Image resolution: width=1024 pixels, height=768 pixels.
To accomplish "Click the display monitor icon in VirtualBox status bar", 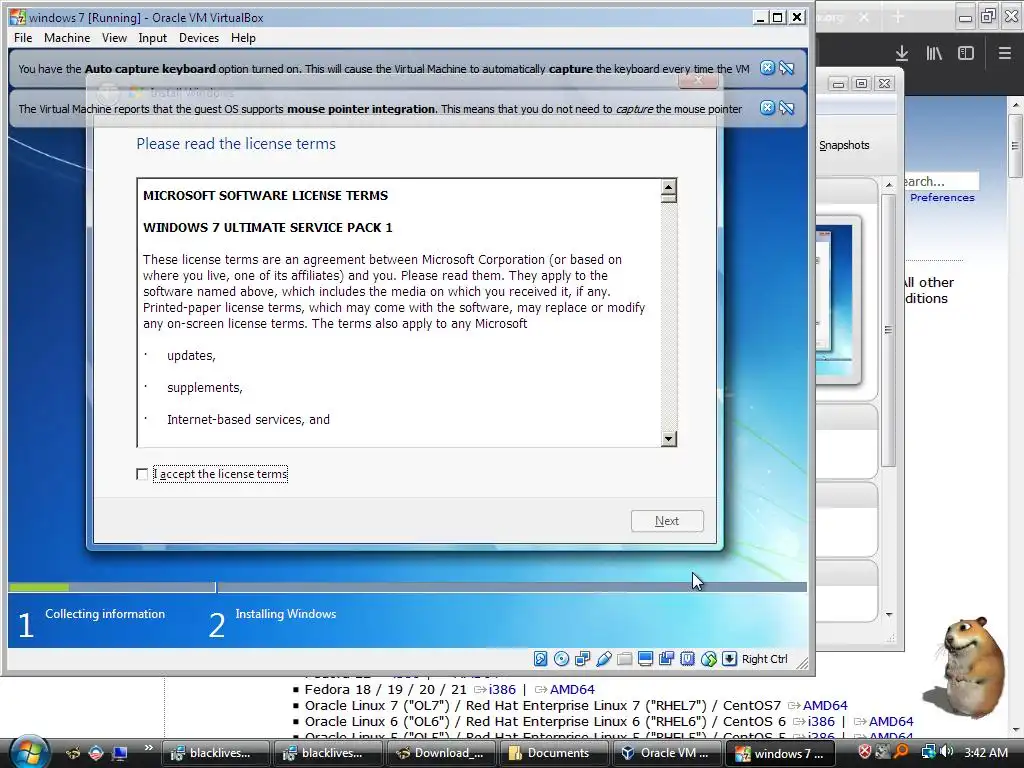I will point(645,659).
